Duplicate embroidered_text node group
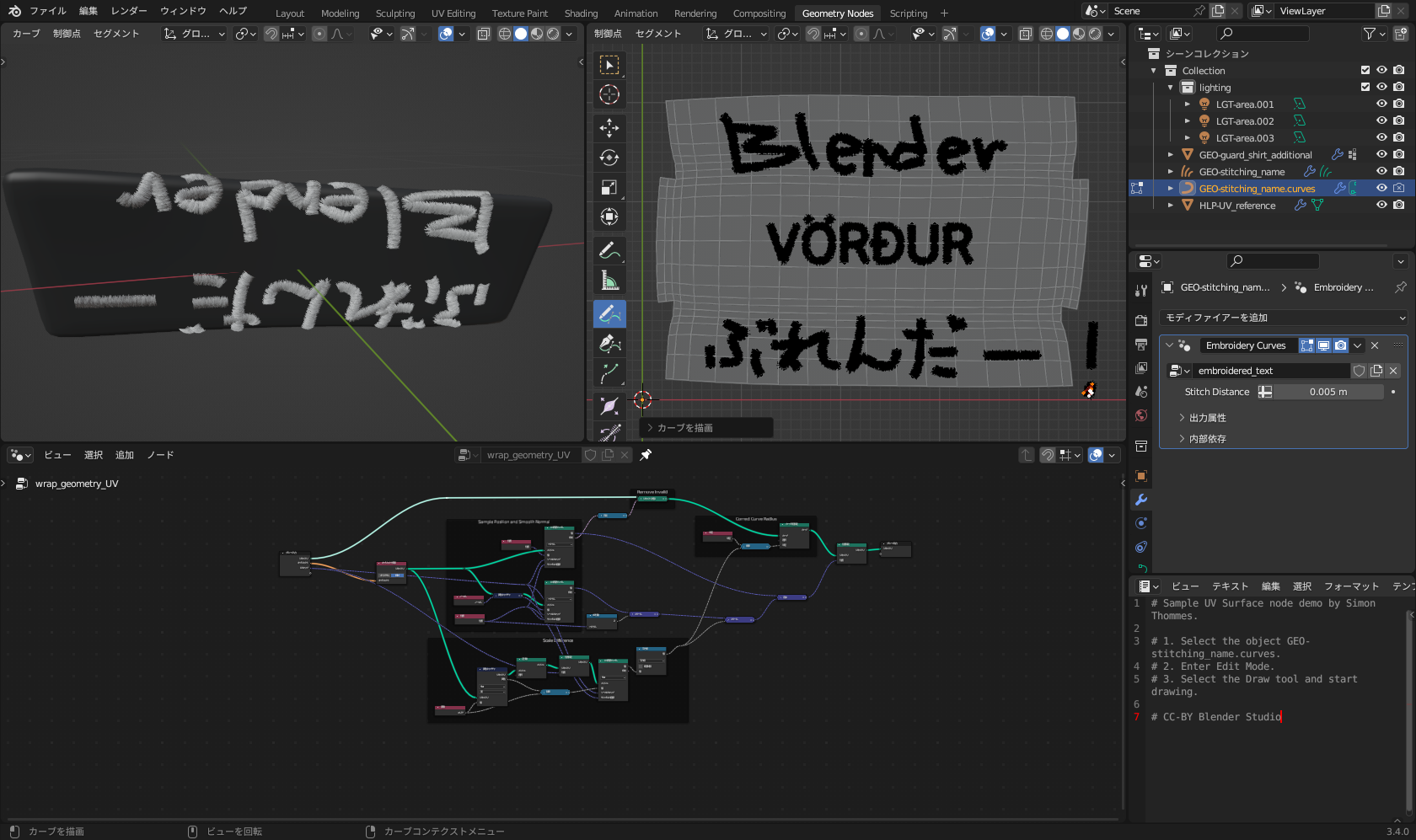This screenshot has height=840, width=1416. [x=1376, y=371]
